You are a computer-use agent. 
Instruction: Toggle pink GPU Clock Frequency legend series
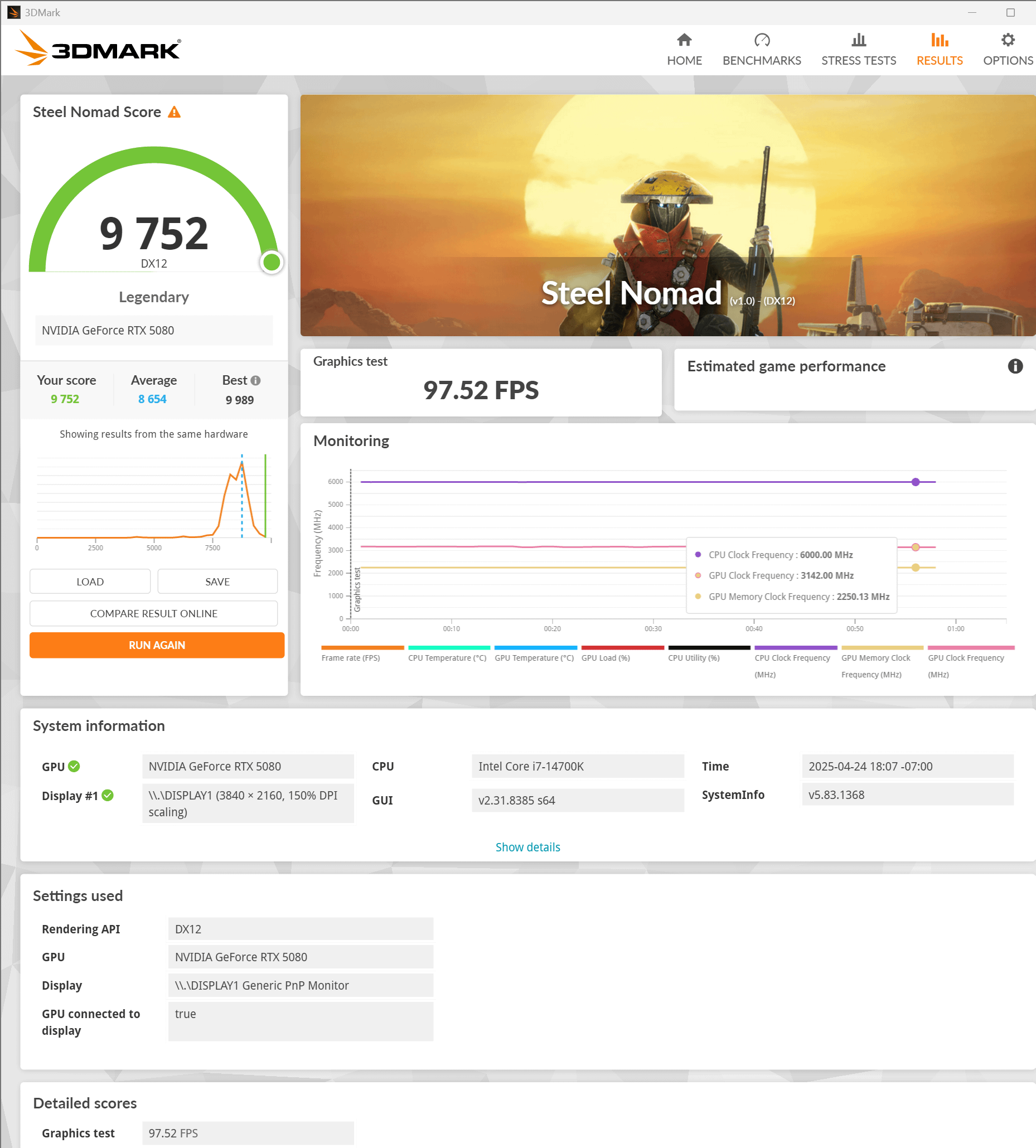coord(971,662)
